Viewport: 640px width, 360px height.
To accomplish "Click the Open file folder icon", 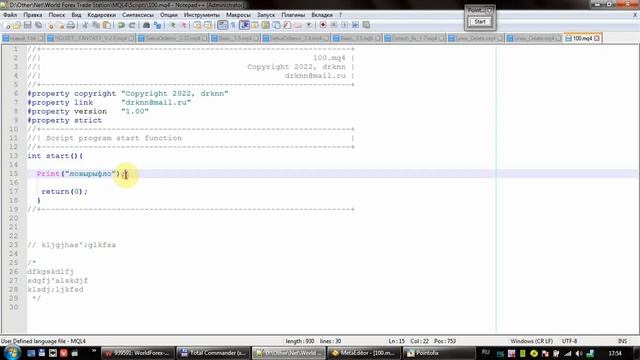I will (x=17, y=25).
